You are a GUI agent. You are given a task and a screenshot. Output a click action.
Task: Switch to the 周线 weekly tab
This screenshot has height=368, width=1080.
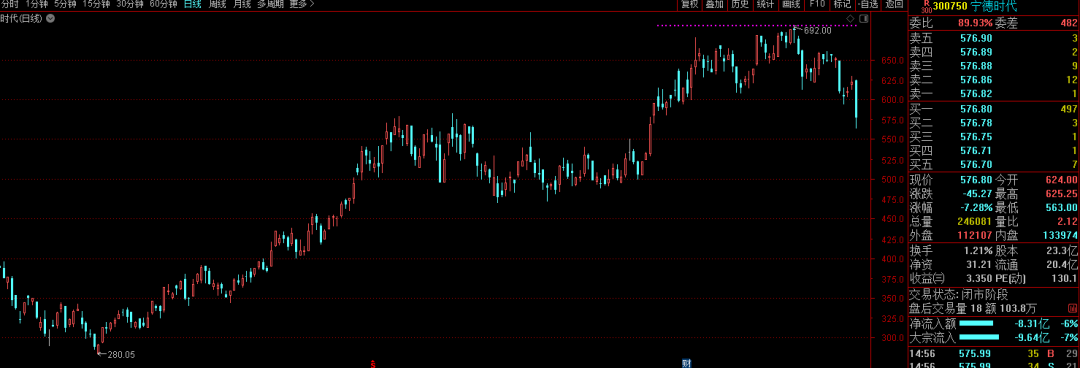[217, 4]
